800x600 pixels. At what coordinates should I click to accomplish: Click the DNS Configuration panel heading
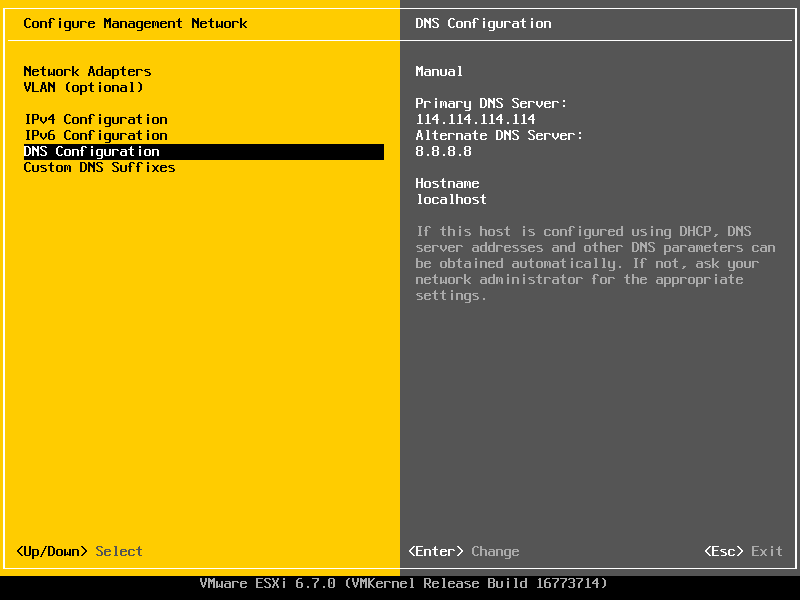(483, 23)
